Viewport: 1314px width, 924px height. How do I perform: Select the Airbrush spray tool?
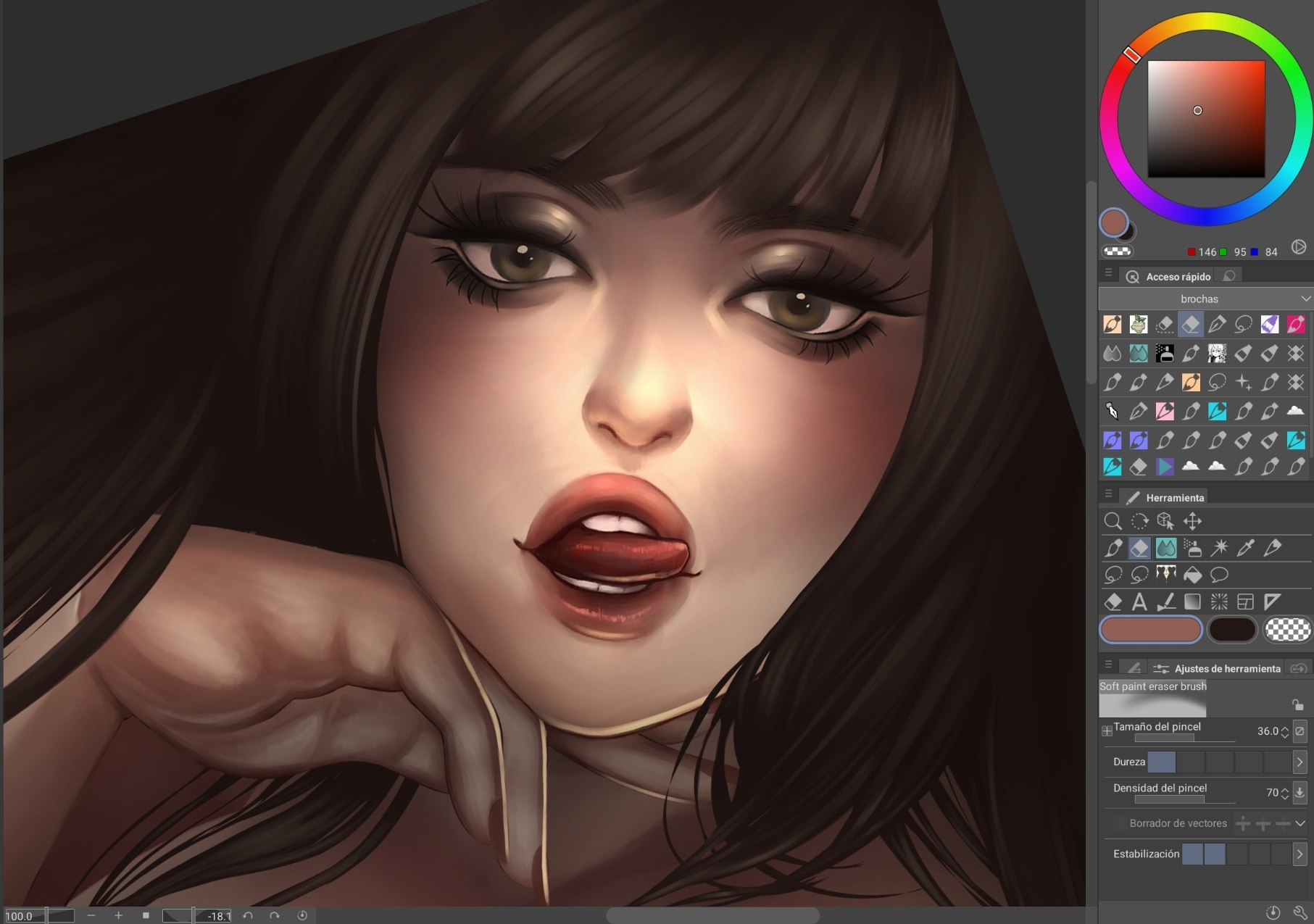point(1192,548)
